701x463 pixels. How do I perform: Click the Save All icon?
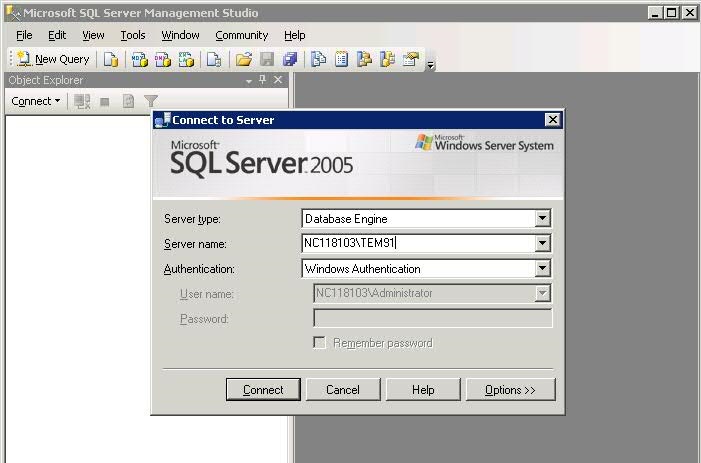tap(290, 59)
